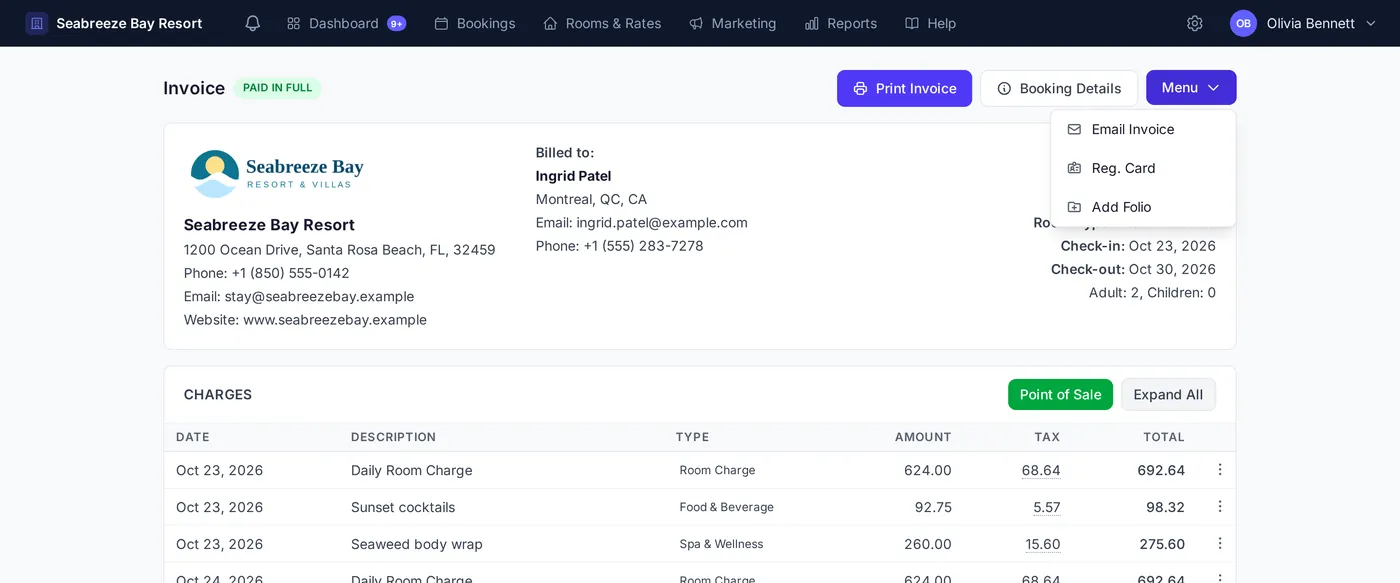This screenshot has height=583, width=1400.
Task: Click the Food & Beverage type cell
Action: 727,507
